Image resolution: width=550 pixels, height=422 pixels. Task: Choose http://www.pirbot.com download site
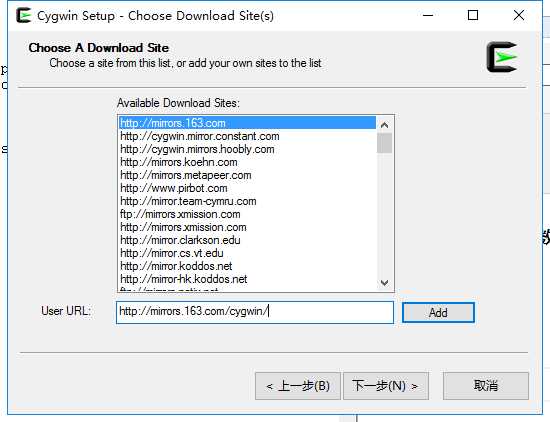(x=247, y=188)
